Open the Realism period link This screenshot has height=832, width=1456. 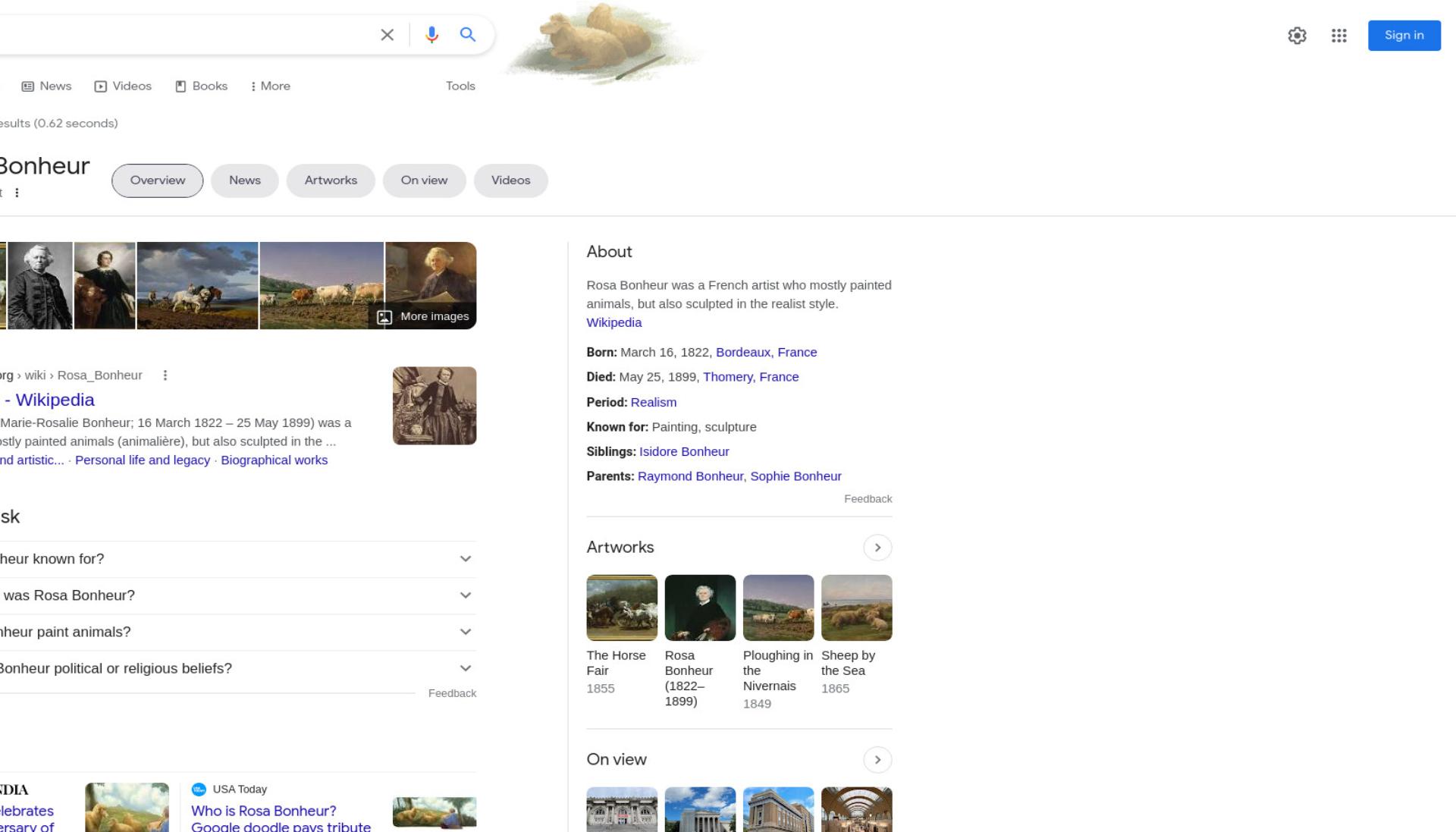coord(654,402)
